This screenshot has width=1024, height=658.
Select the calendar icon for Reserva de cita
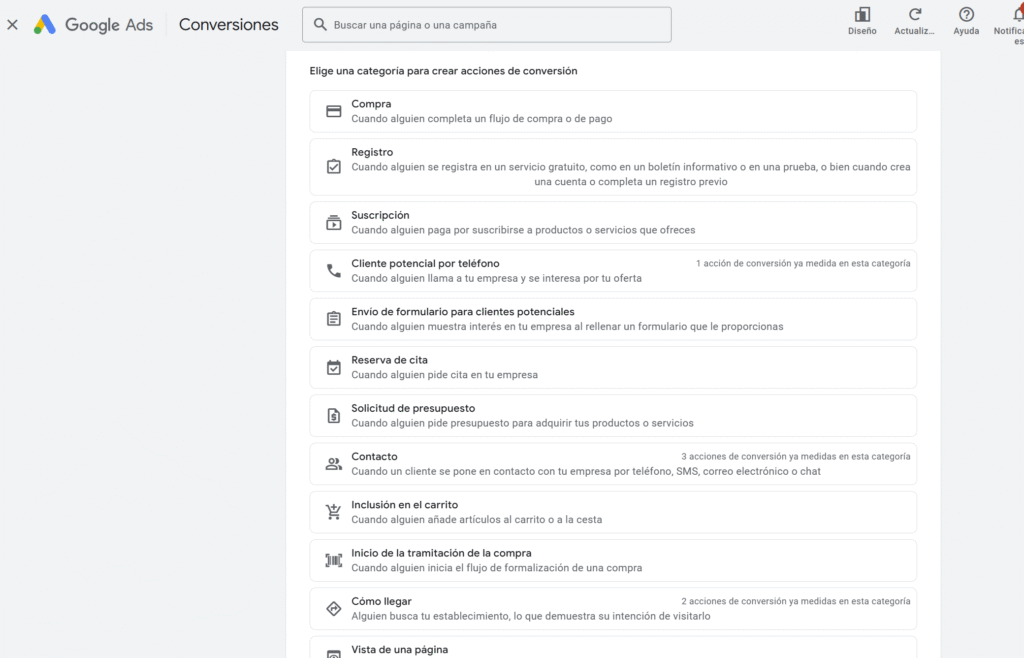tap(334, 368)
